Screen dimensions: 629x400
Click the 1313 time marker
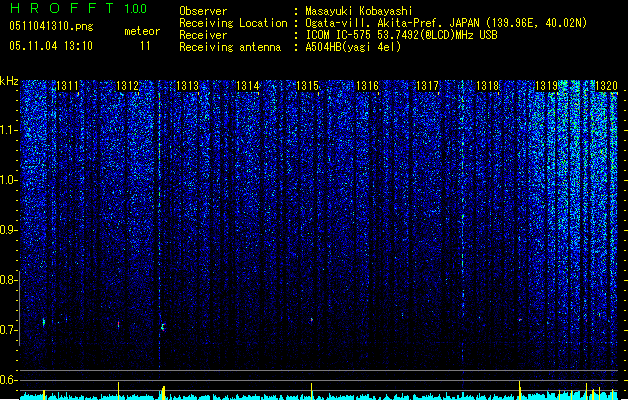[187, 86]
